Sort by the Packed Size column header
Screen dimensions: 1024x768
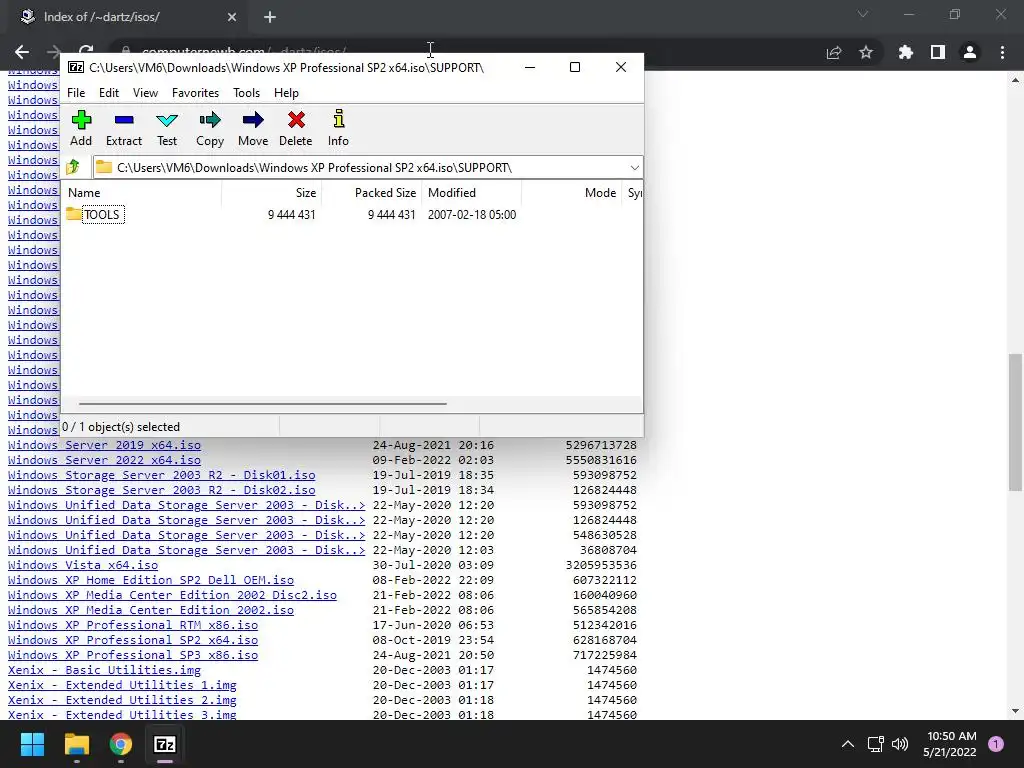[371, 193]
